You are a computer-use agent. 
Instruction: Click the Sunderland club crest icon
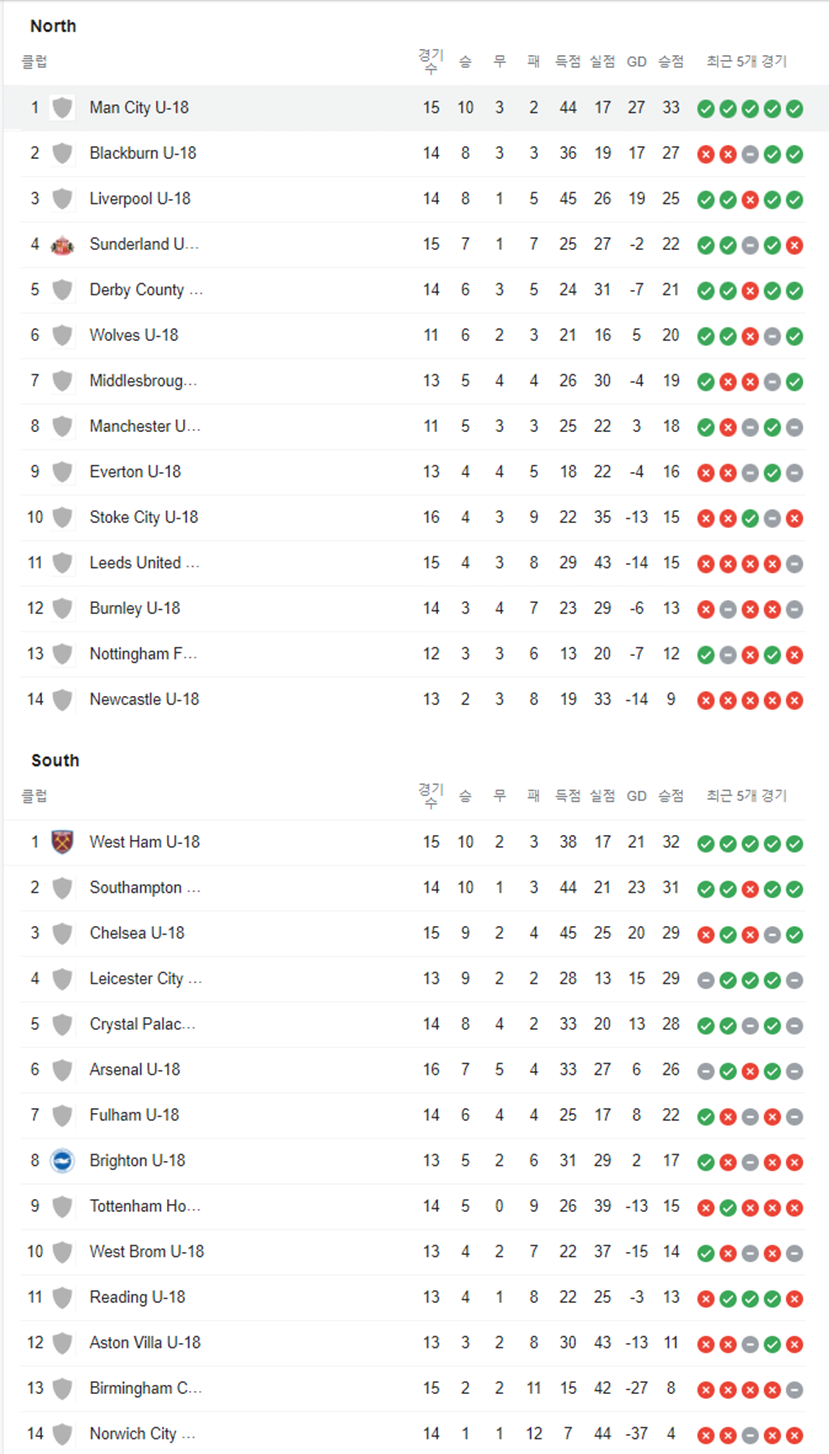click(62, 244)
